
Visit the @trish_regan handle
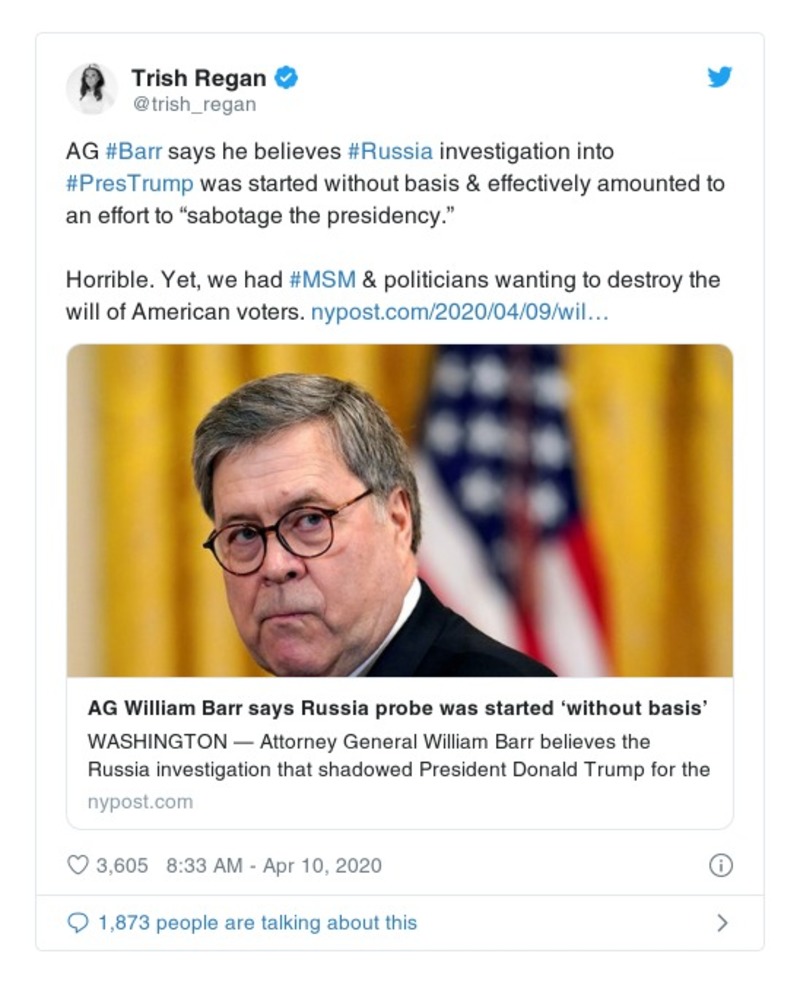tap(194, 104)
